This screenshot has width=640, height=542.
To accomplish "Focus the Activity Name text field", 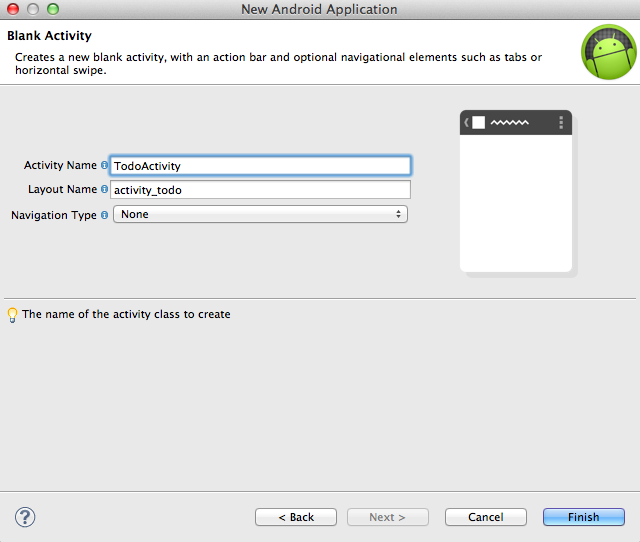I will point(260,166).
